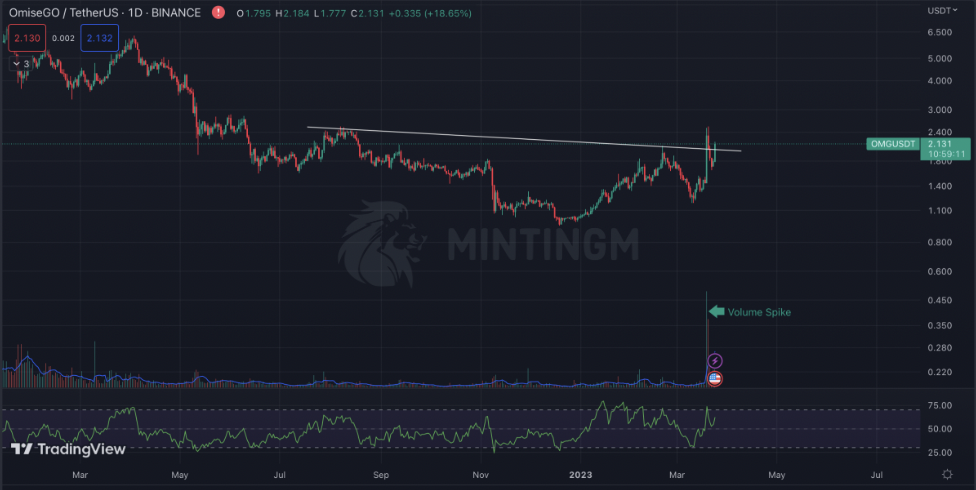Click the 0.450 price scale label
Viewport: 976px width, 490px height.
[x=940, y=300]
